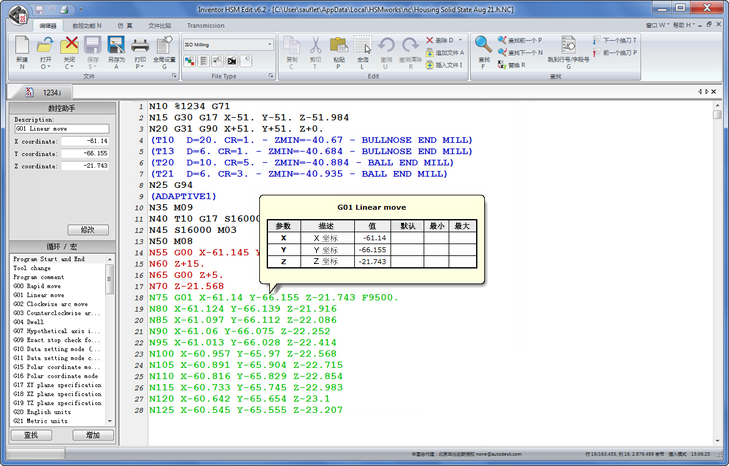This screenshot has width=729, height=466.
Task: Select 'G04 Dwell' in cycle list
Action: coord(29,322)
